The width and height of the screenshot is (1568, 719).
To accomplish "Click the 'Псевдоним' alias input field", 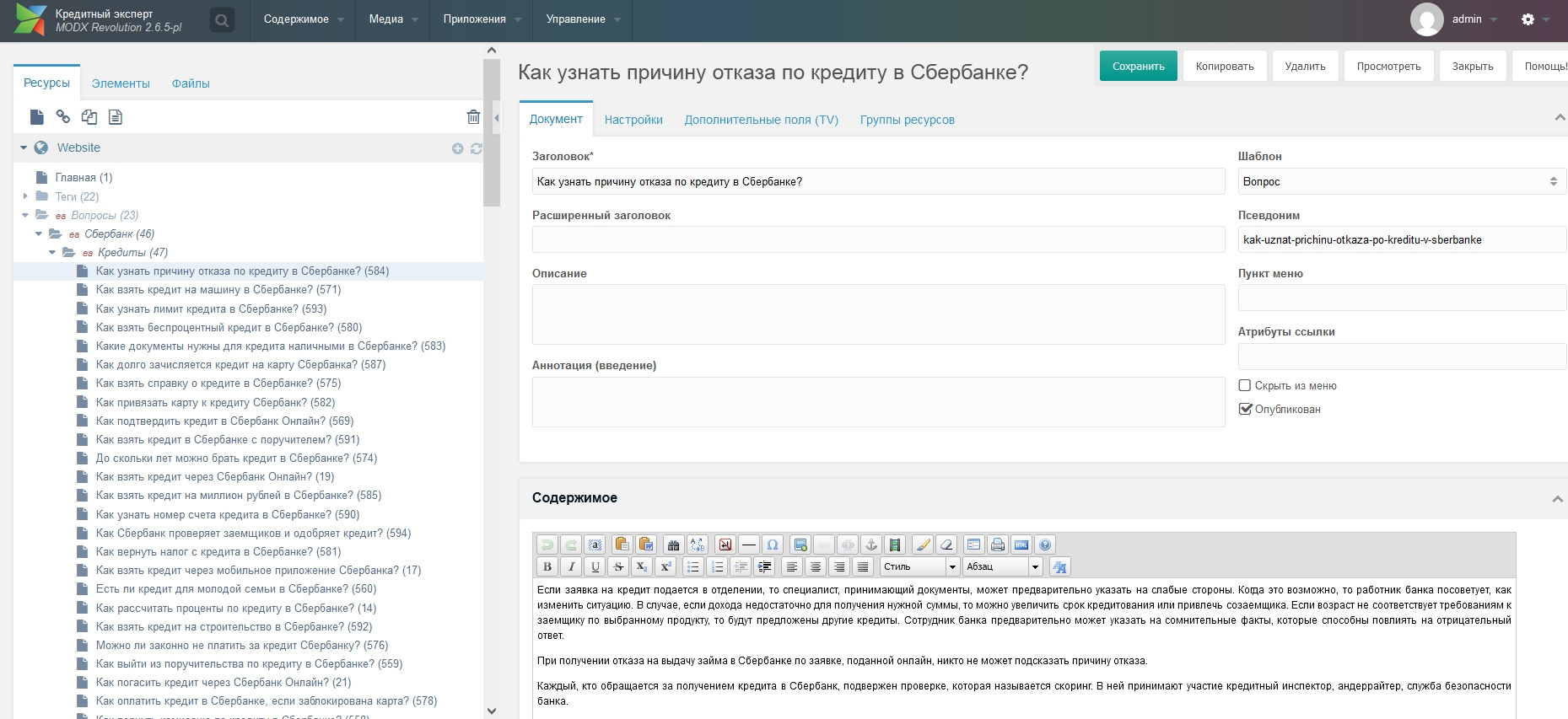I will (1402, 240).
